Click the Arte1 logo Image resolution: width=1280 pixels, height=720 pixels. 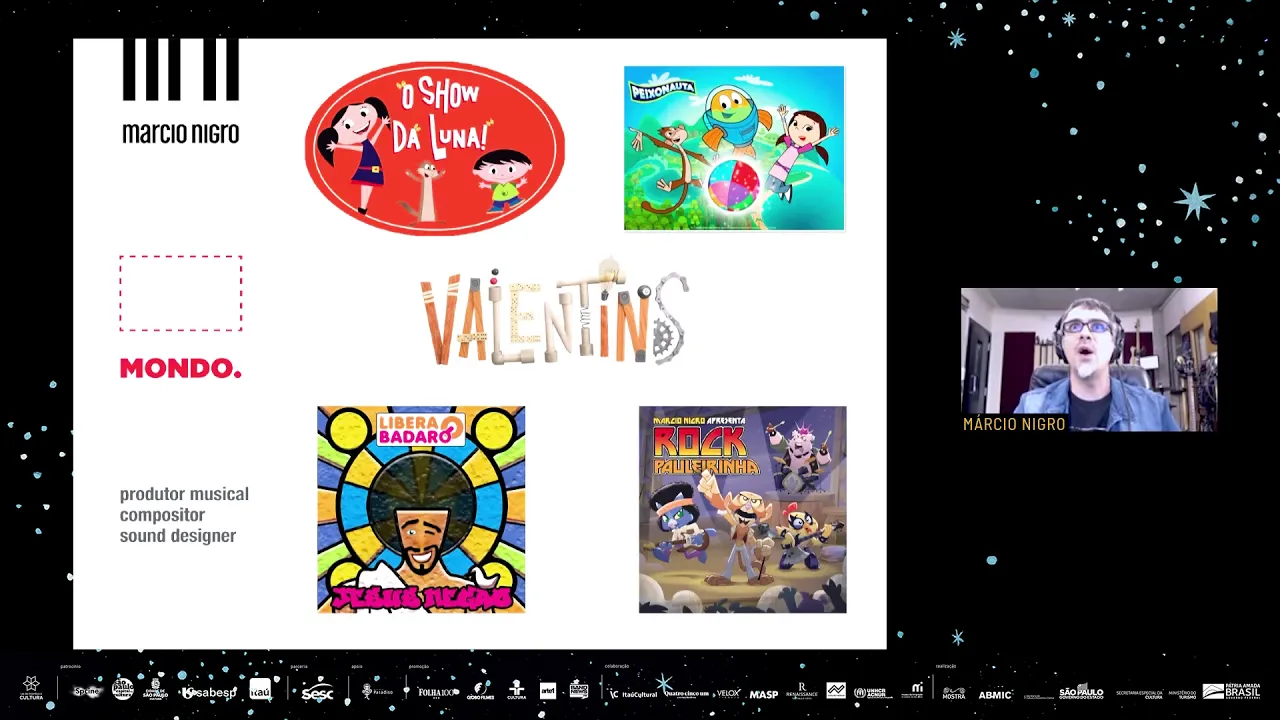[x=548, y=691]
